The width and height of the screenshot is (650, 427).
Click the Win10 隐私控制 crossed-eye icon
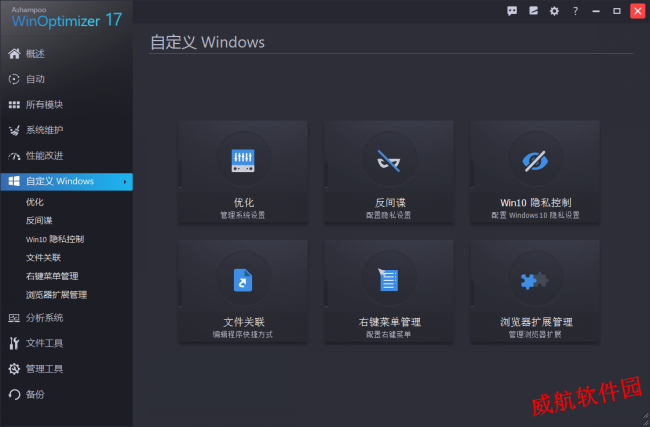535,161
